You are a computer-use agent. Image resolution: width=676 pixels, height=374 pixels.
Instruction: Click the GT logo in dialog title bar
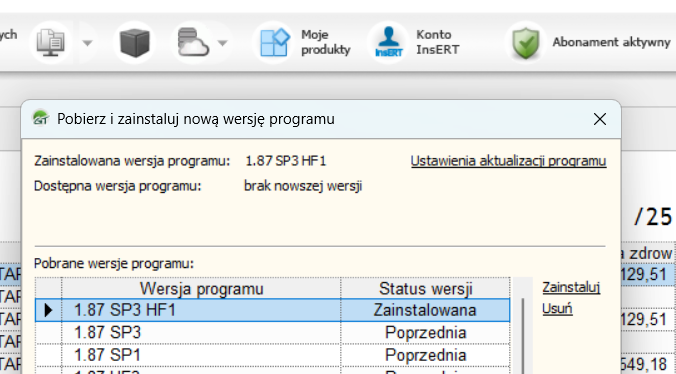click(41, 118)
